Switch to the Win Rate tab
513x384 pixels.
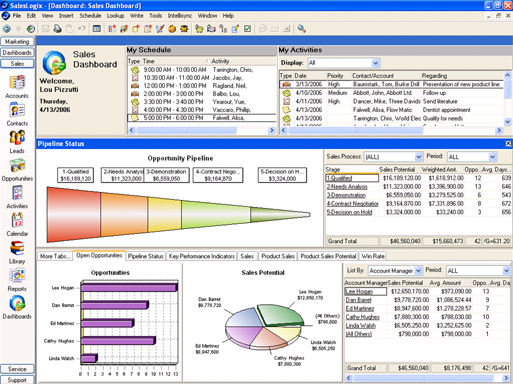coord(373,256)
